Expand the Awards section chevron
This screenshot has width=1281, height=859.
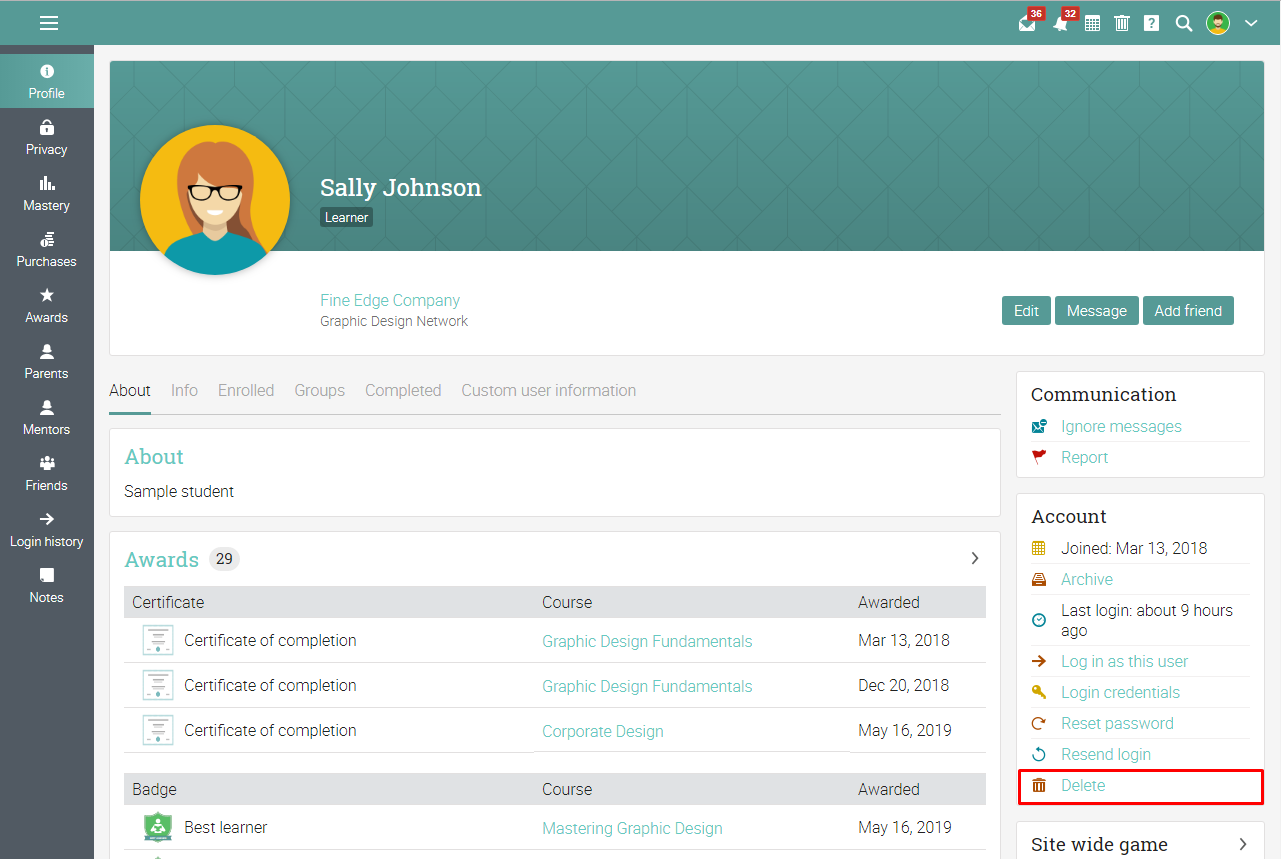[975, 558]
